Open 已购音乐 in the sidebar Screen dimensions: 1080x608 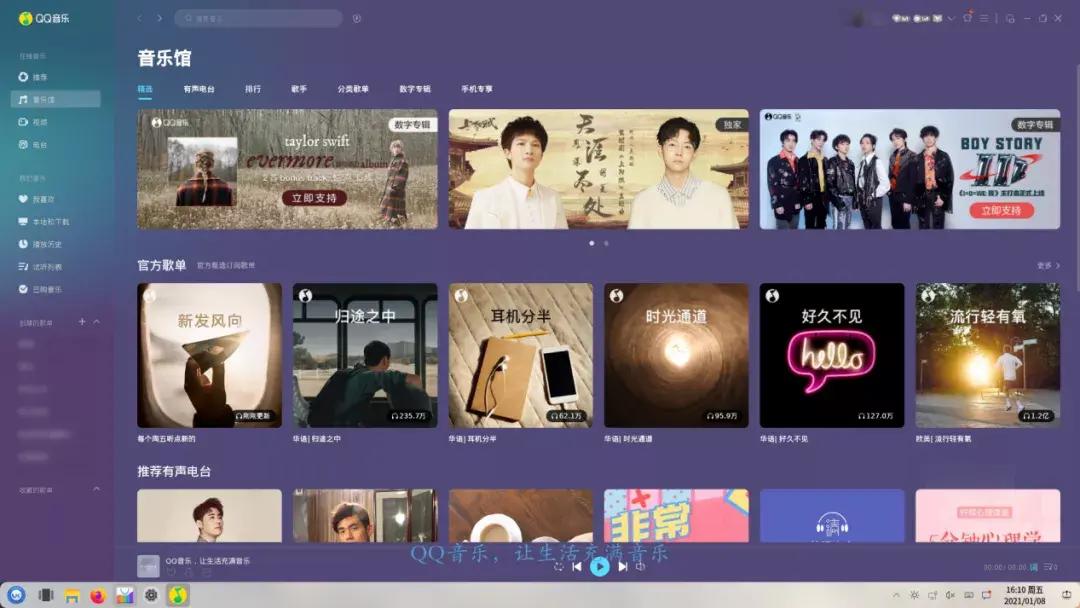coord(40,289)
